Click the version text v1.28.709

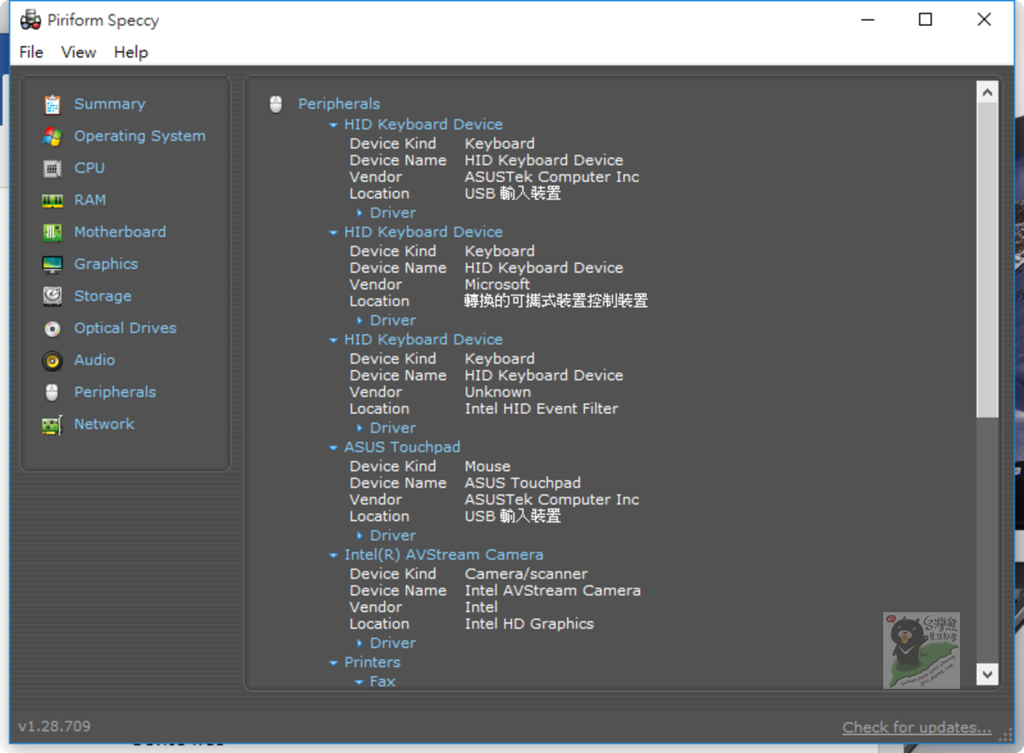[x=54, y=726]
